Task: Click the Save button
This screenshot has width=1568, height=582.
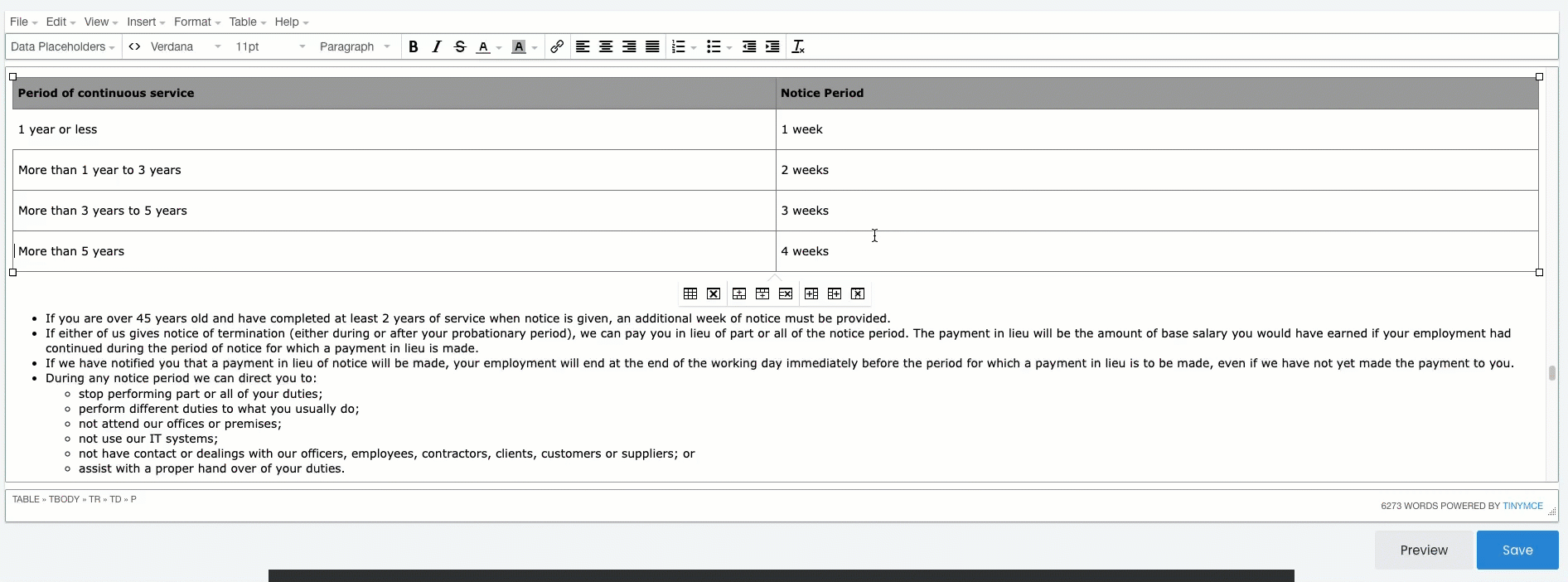Action: (1517, 550)
